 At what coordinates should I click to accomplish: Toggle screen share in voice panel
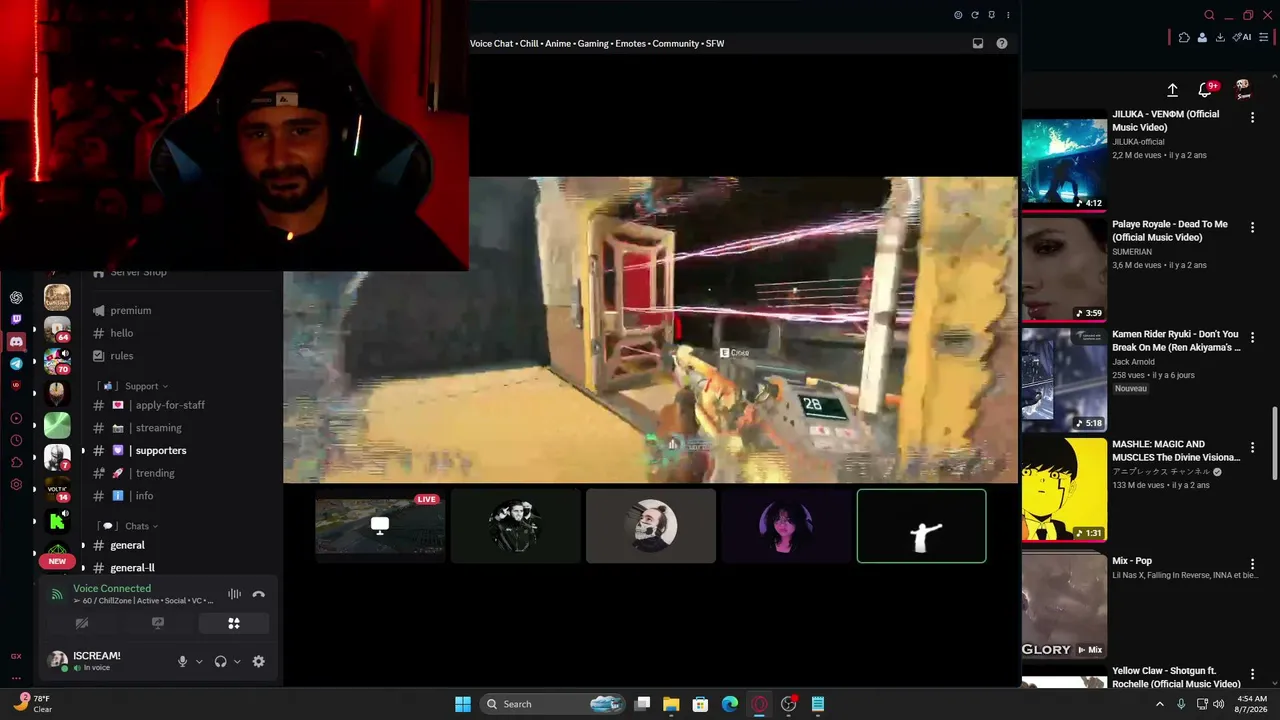[158, 623]
